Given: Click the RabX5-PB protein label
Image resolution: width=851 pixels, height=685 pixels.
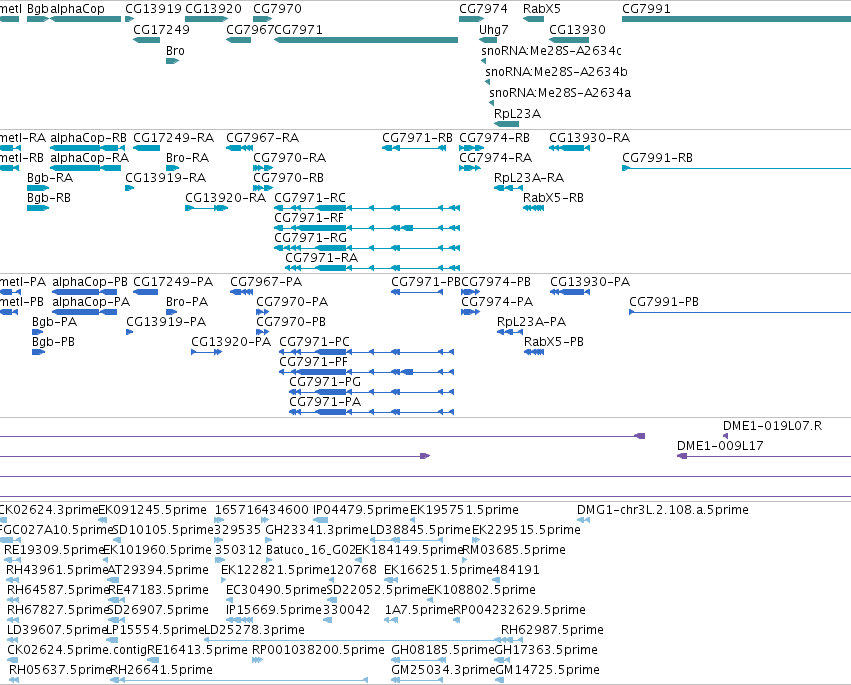Looking at the screenshot, I should (554, 342).
